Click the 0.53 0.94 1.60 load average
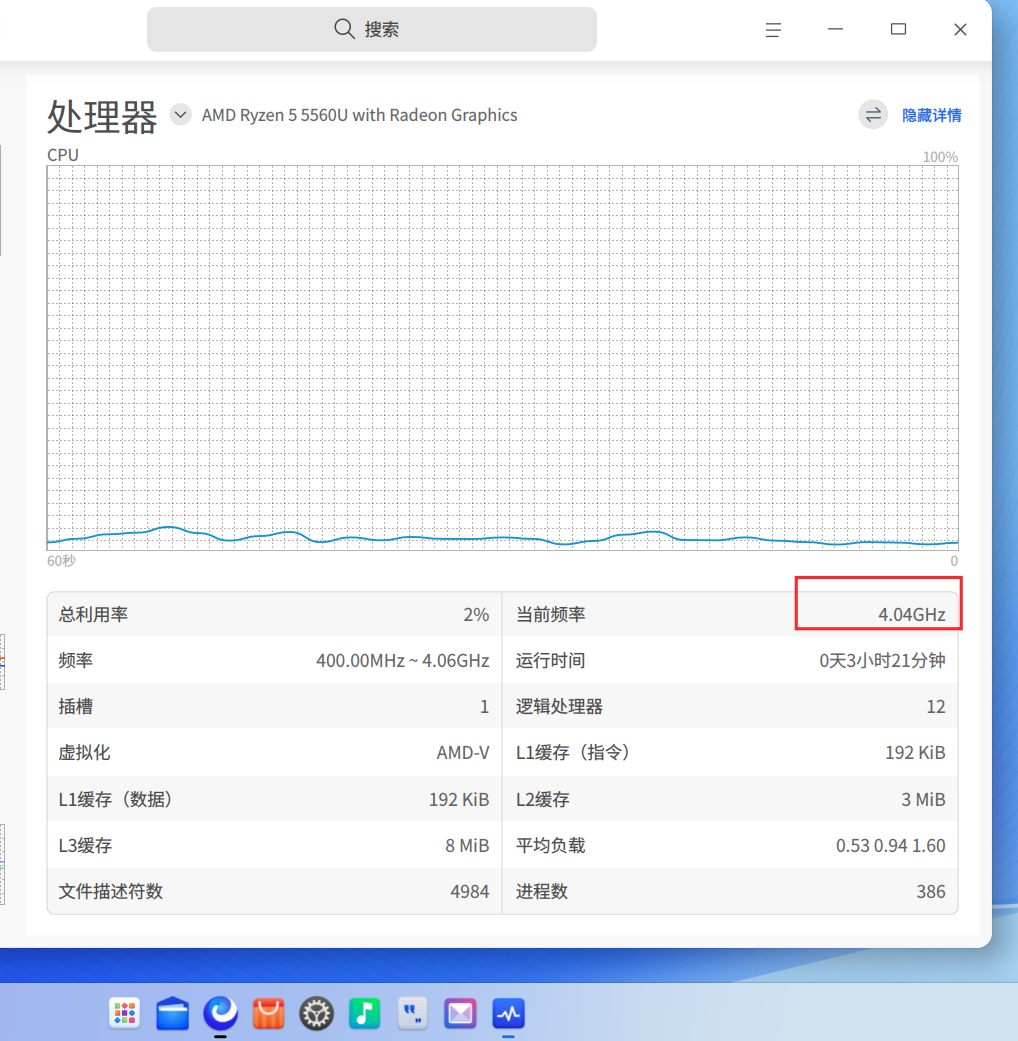This screenshot has height=1041, width=1018. tap(891, 845)
